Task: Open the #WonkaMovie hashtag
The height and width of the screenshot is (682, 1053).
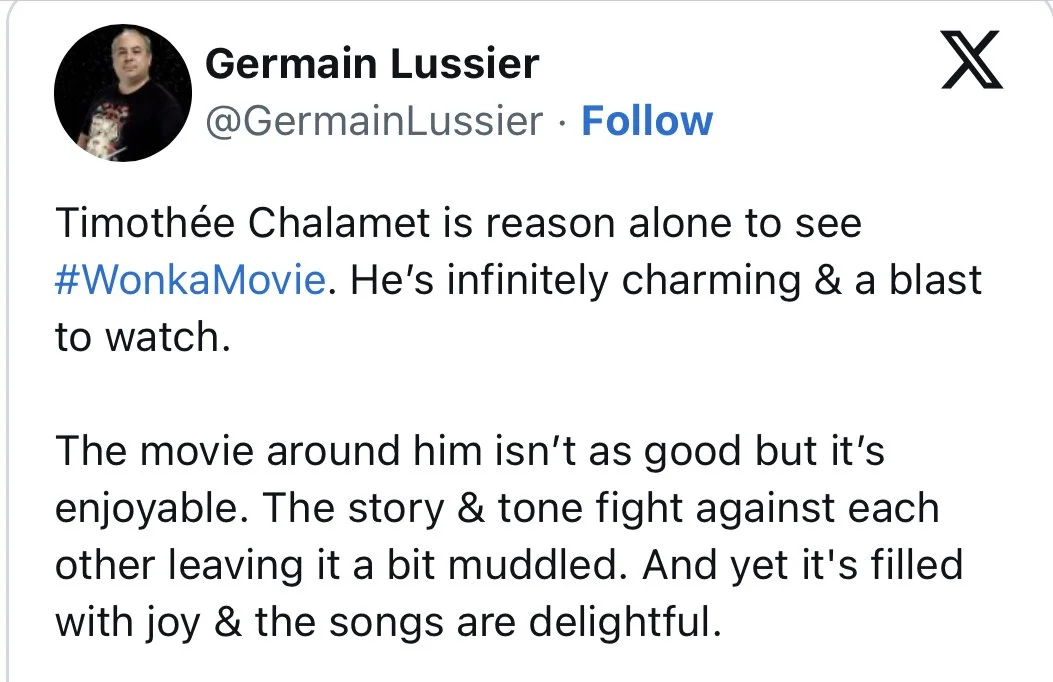Action: pyautogui.click(x=191, y=279)
